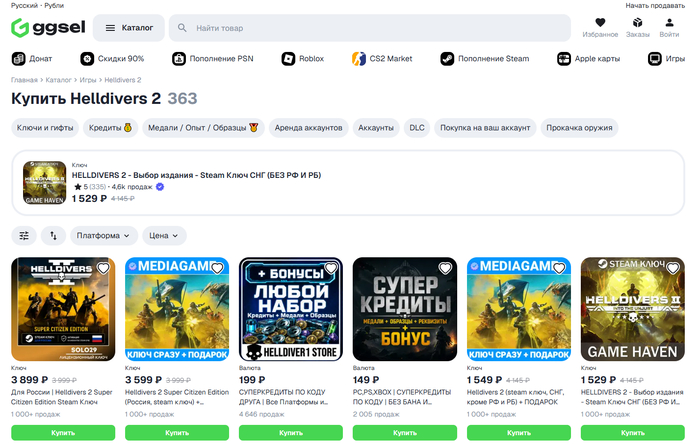Image resolution: width=700 pixels, height=444 pixels.
Task: Favorite the Супер кредиты 149 ₽ card
Action: pyautogui.click(x=445, y=268)
